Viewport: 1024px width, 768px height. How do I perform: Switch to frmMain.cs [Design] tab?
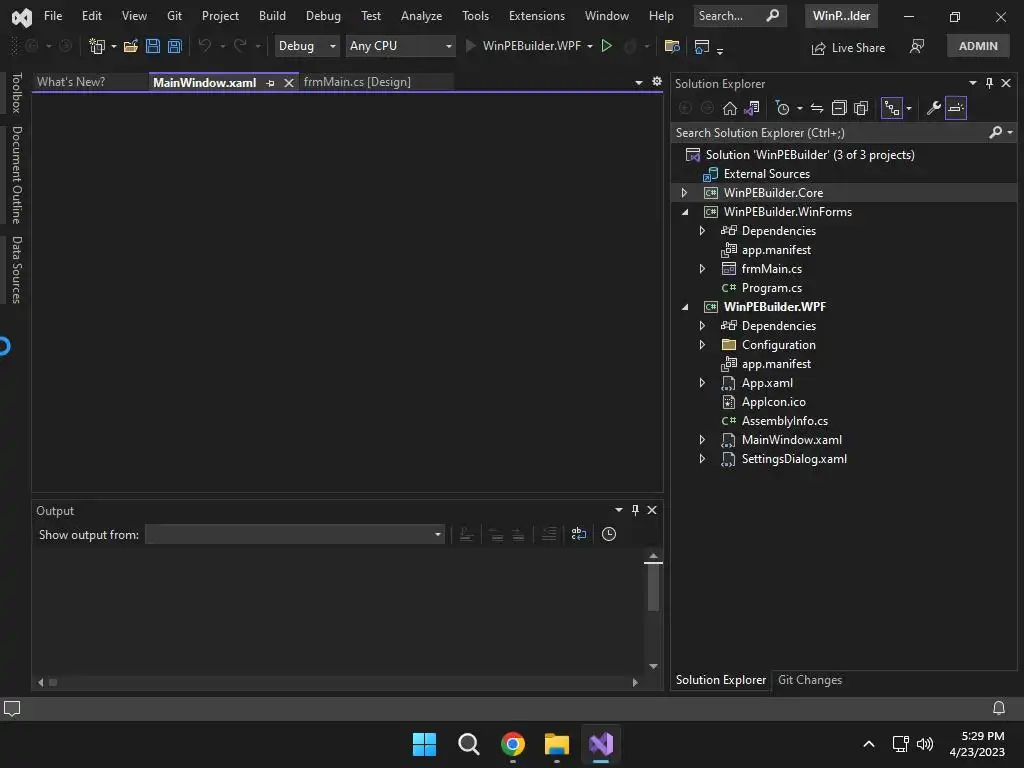(357, 82)
